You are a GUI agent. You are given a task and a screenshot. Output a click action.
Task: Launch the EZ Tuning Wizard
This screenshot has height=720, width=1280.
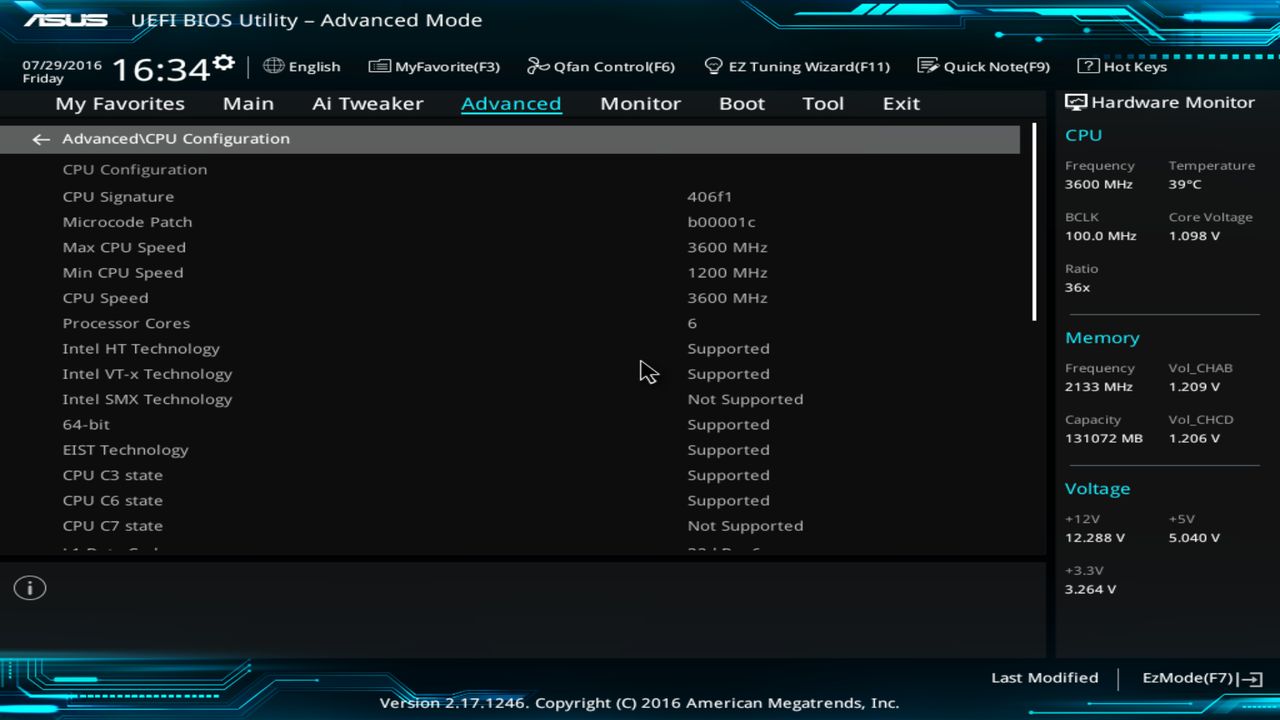coord(797,66)
